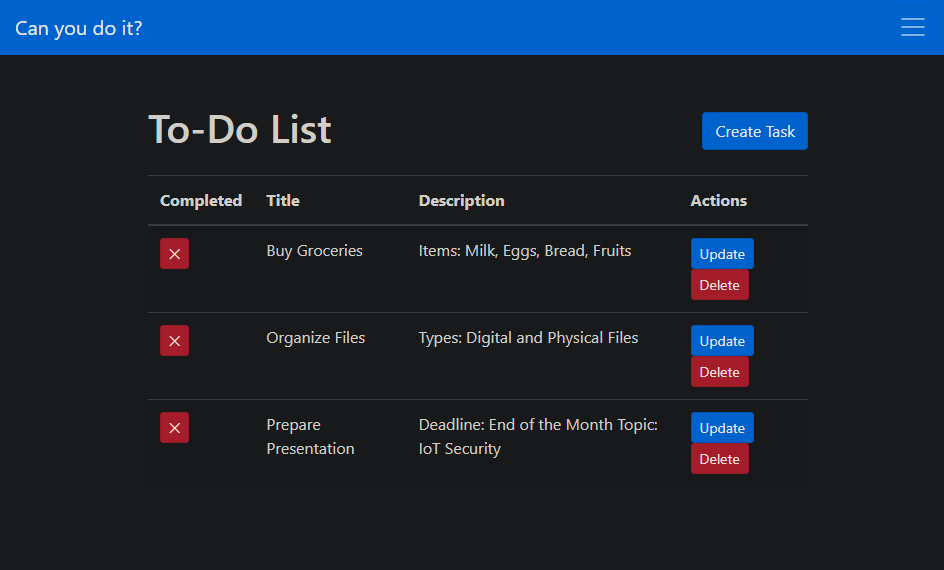Click the Organize Files title

315,338
